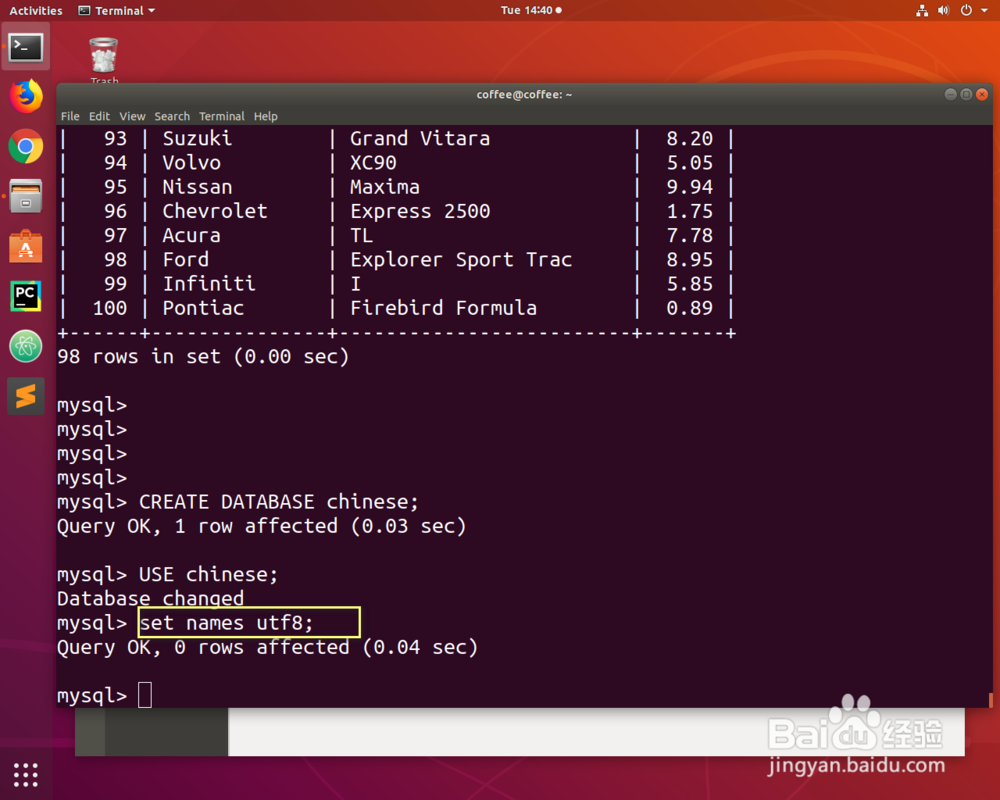
Task: Click the value 1.75 in Chevrolet row
Action: [x=689, y=211]
